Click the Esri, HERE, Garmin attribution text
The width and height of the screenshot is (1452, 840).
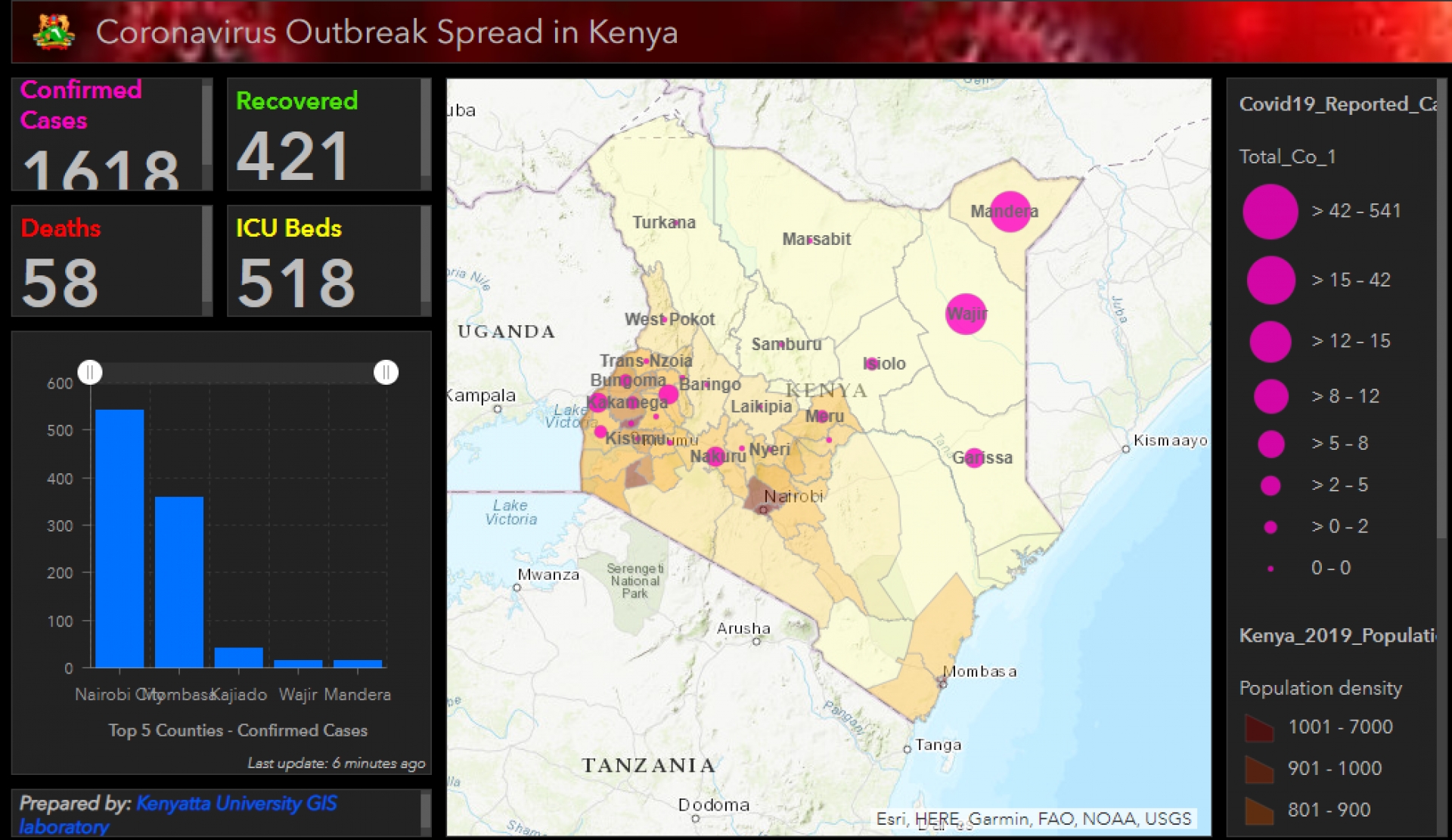1034,819
